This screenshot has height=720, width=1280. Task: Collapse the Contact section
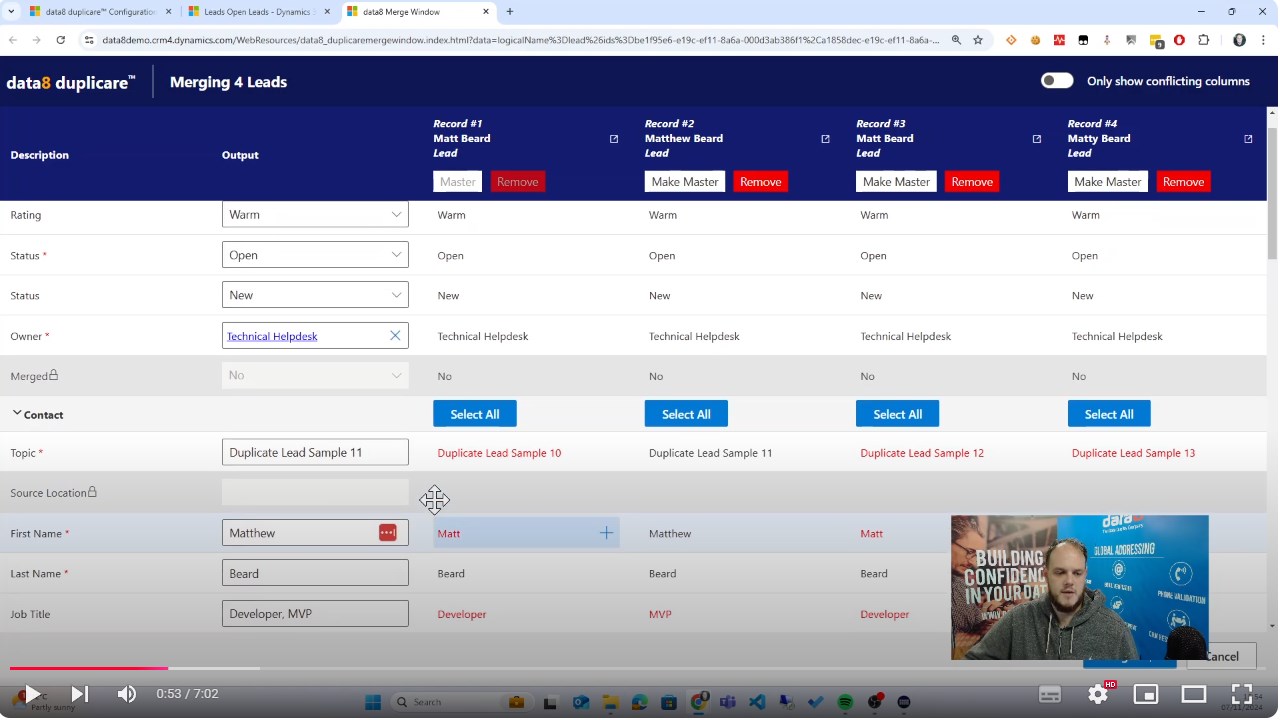pos(17,413)
